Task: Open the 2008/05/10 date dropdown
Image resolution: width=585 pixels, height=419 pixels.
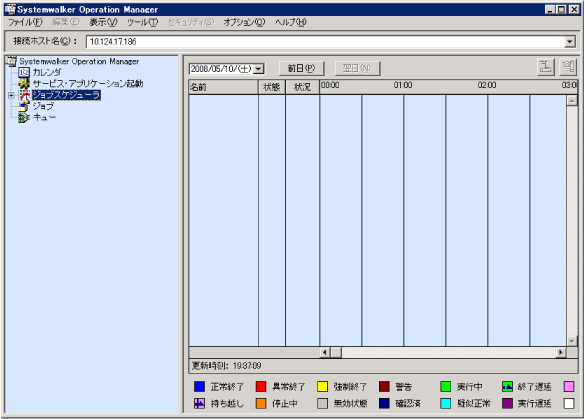Action: tap(259, 69)
